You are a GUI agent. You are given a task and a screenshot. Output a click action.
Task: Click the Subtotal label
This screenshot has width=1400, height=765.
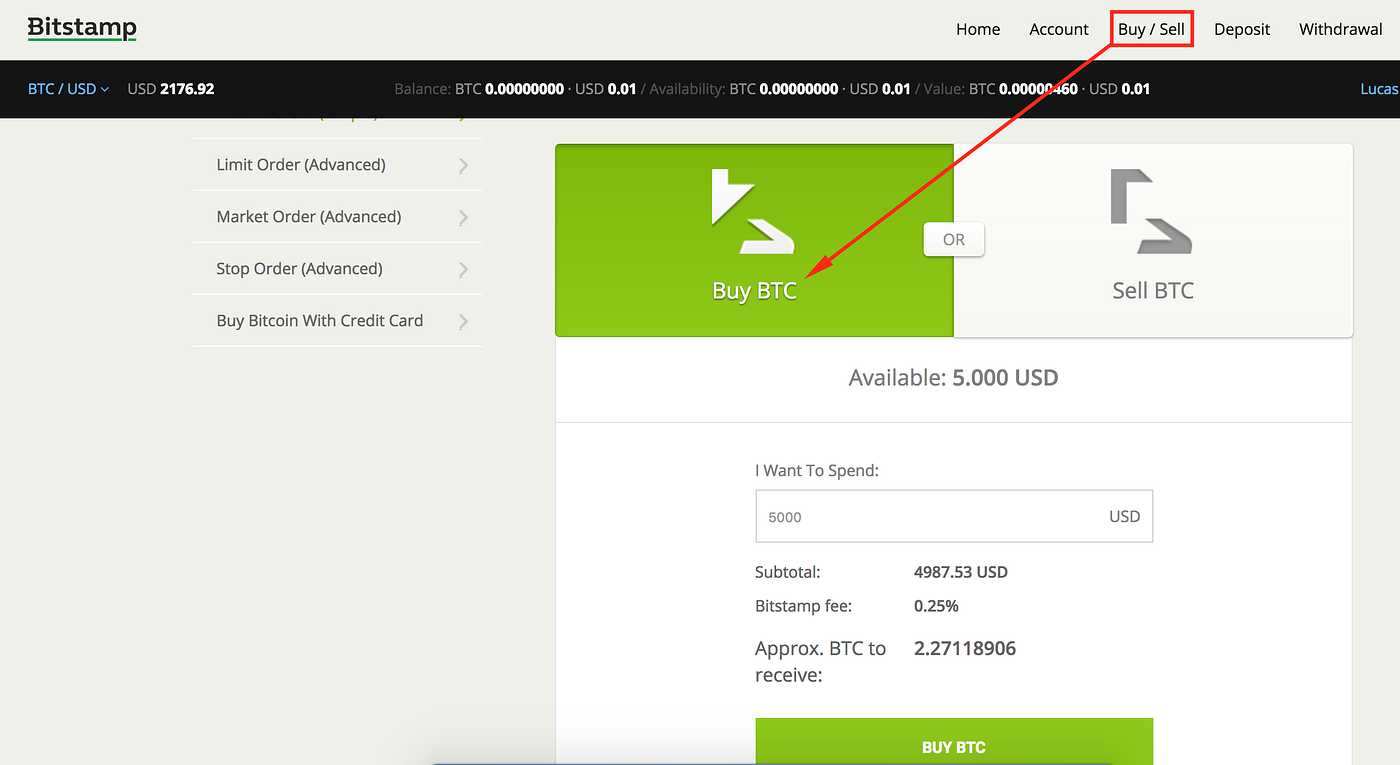click(788, 573)
